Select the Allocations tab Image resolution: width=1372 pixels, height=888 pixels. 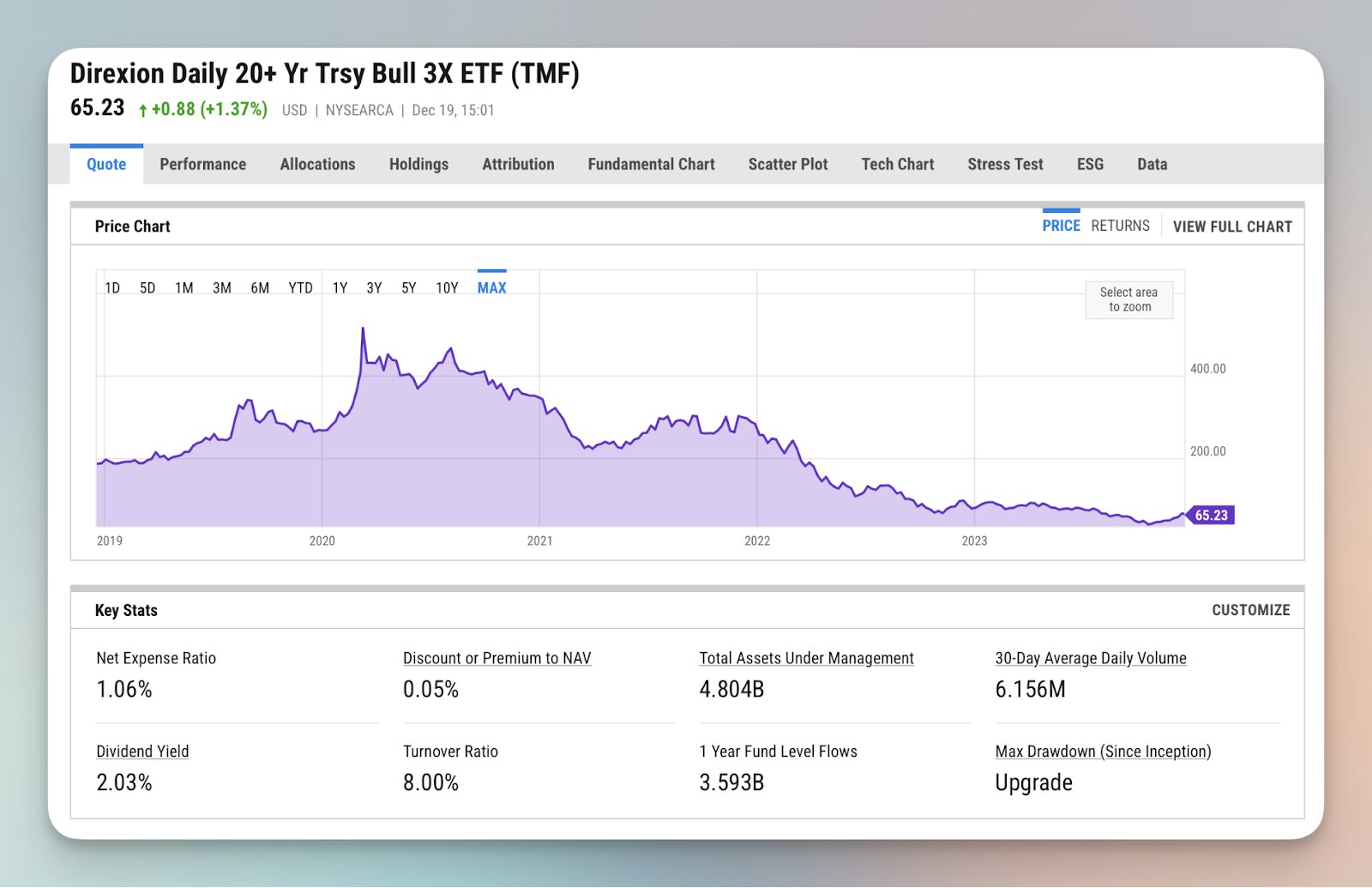(317, 164)
